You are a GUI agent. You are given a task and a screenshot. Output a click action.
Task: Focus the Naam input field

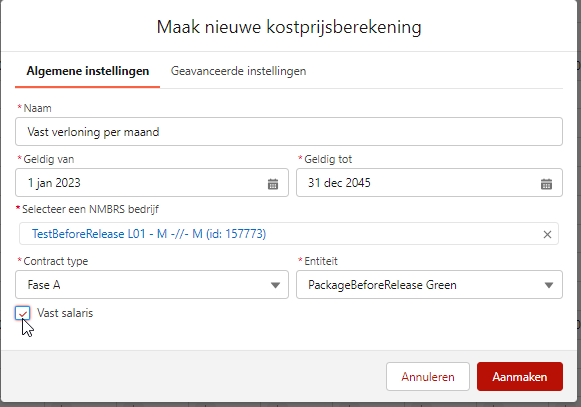coord(289,132)
